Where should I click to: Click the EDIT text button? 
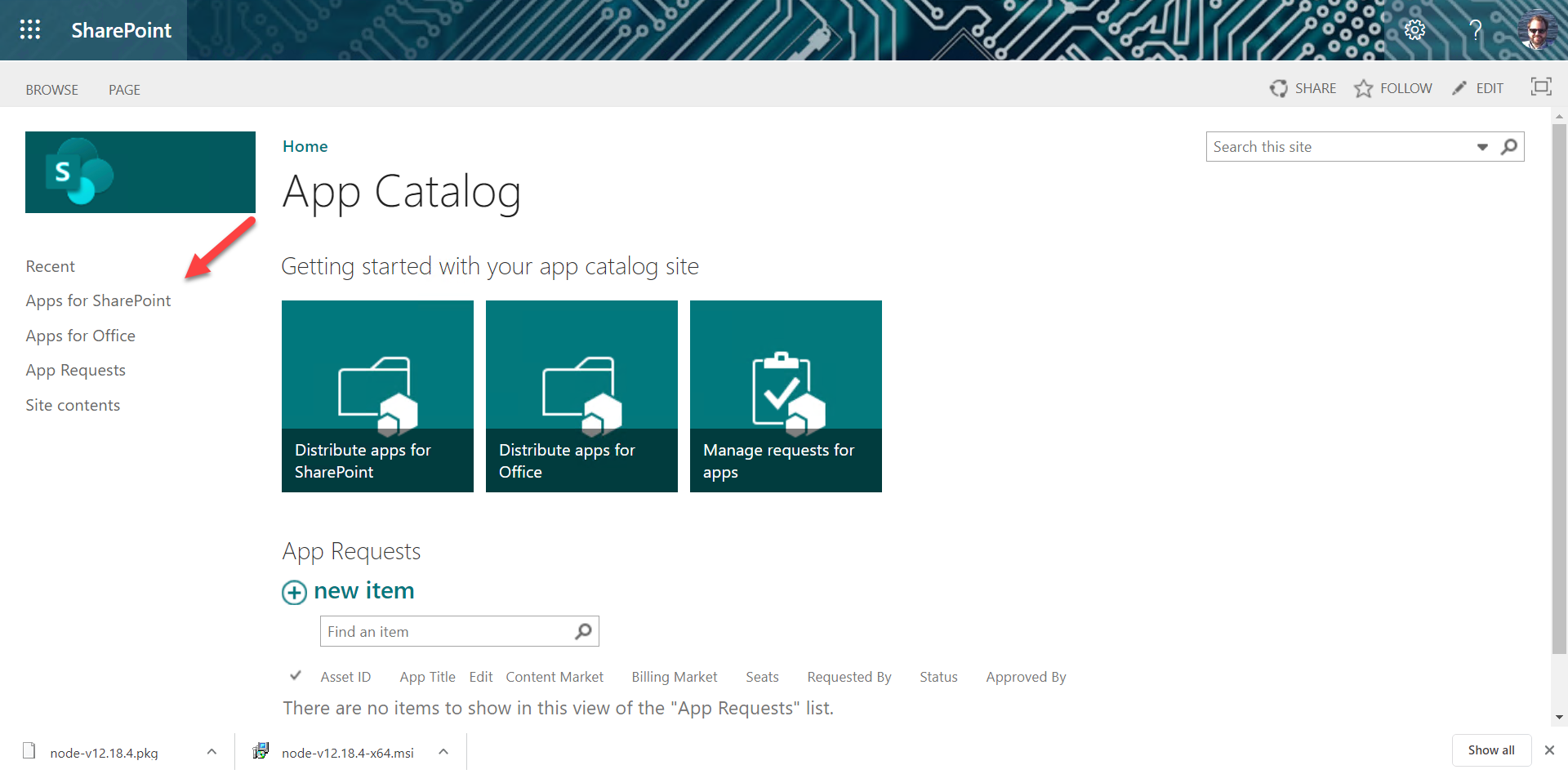(1490, 88)
